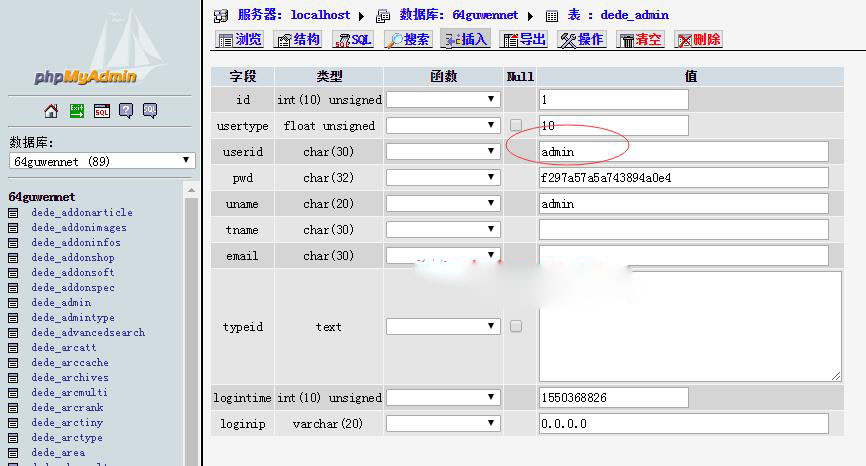Click the database icon before 64guwennet breadcrumb
This screenshot has height=466, width=866.
point(383,16)
